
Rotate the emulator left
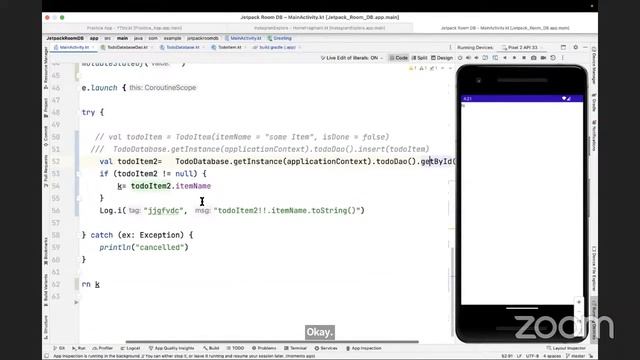pos(485,58)
